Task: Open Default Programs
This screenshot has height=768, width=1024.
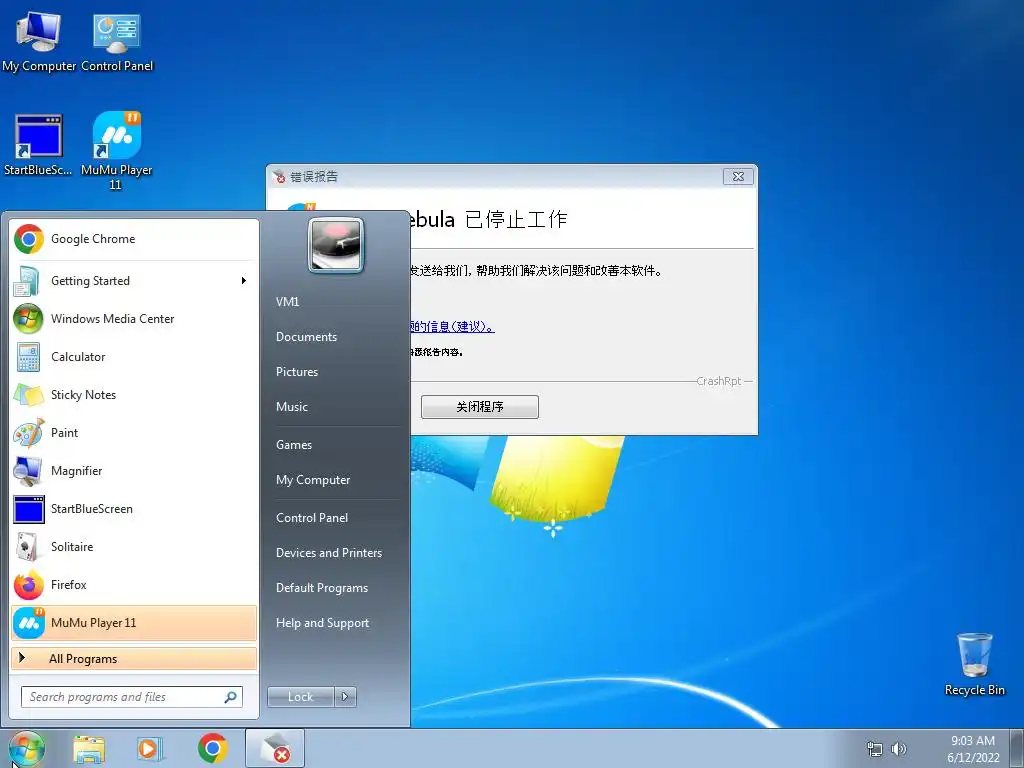Action: pyautogui.click(x=322, y=588)
